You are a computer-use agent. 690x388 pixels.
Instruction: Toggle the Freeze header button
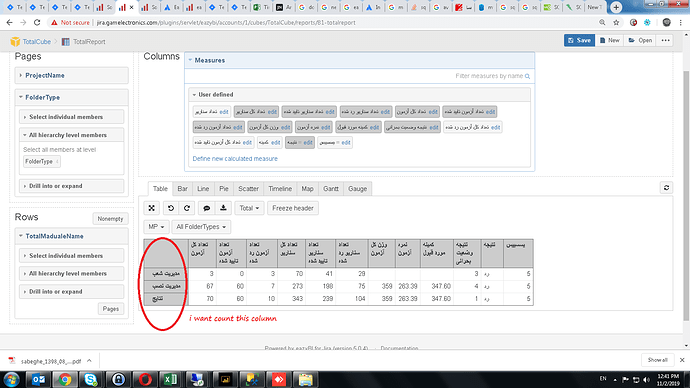tap(293, 208)
